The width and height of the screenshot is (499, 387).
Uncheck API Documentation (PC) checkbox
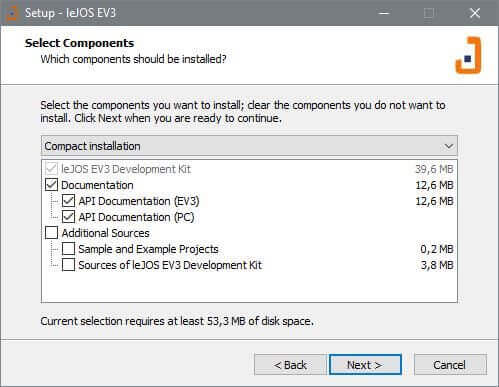68,217
